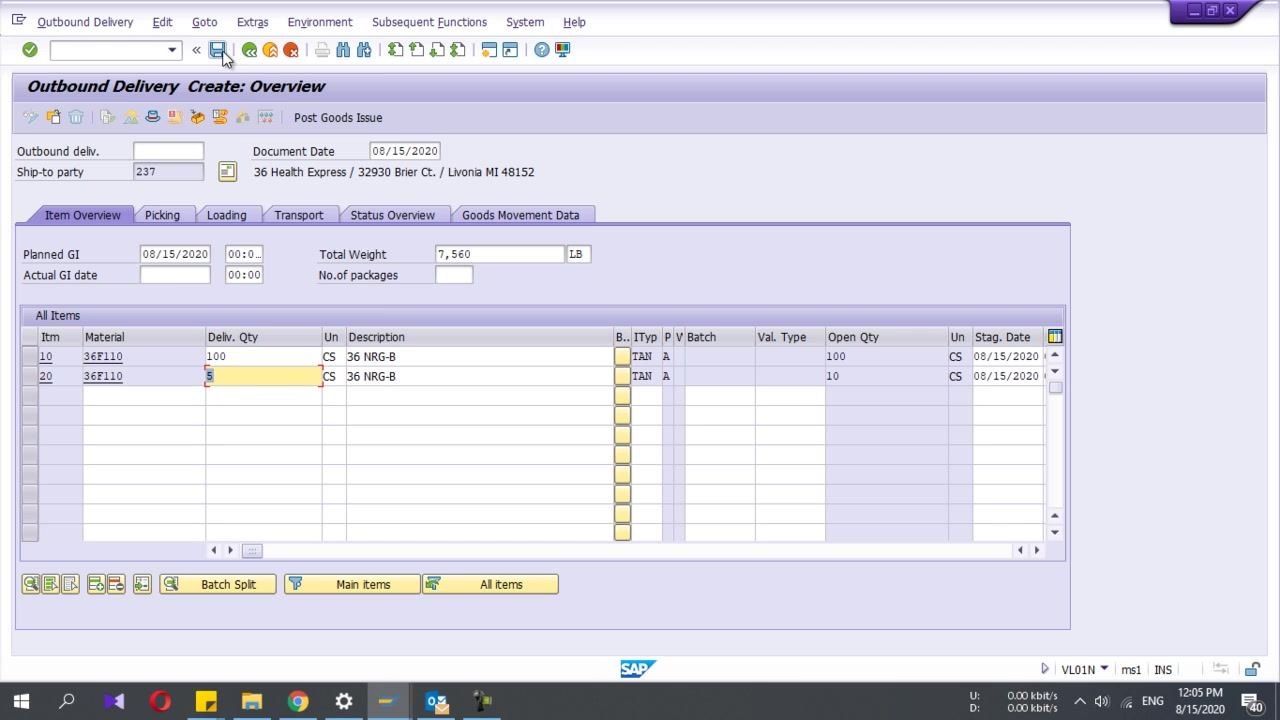Click the red Cancel icon
The image size is (1280, 720).
[291, 50]
